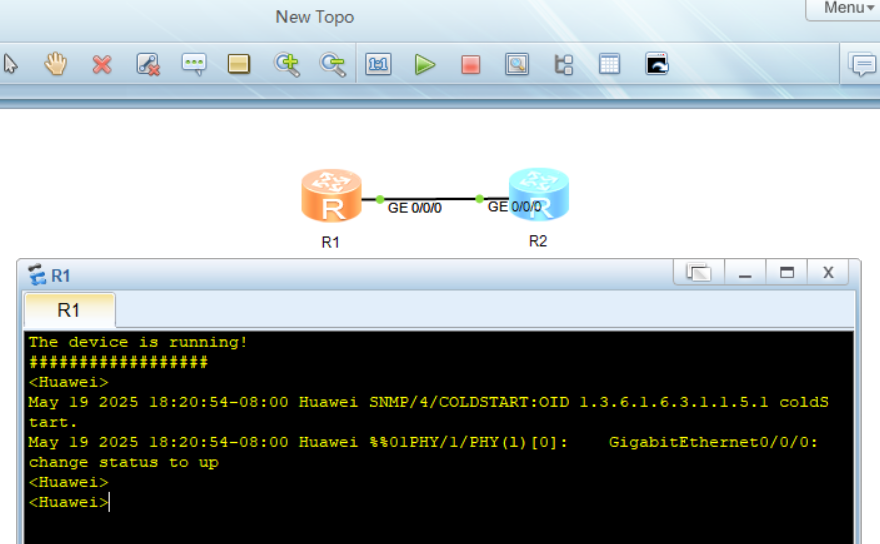The height and width of the screenshot is (544, 880).
Task: Close the R1 console window
Action: click(x=828, y=272)
